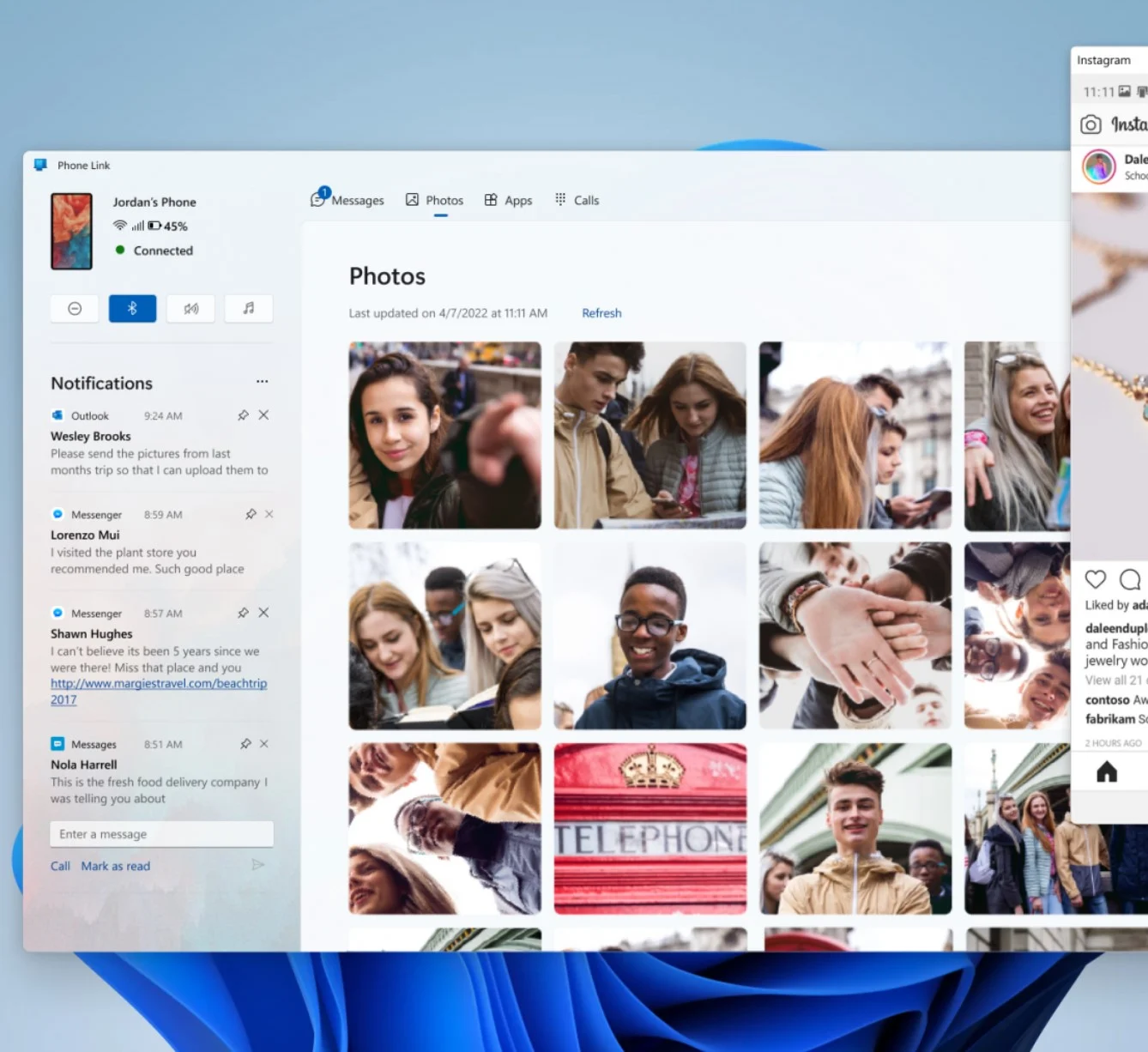The height and width of the screenshot is (1052, 1148).
Task: Switch to the Messages tab
Action: (347, 201)
